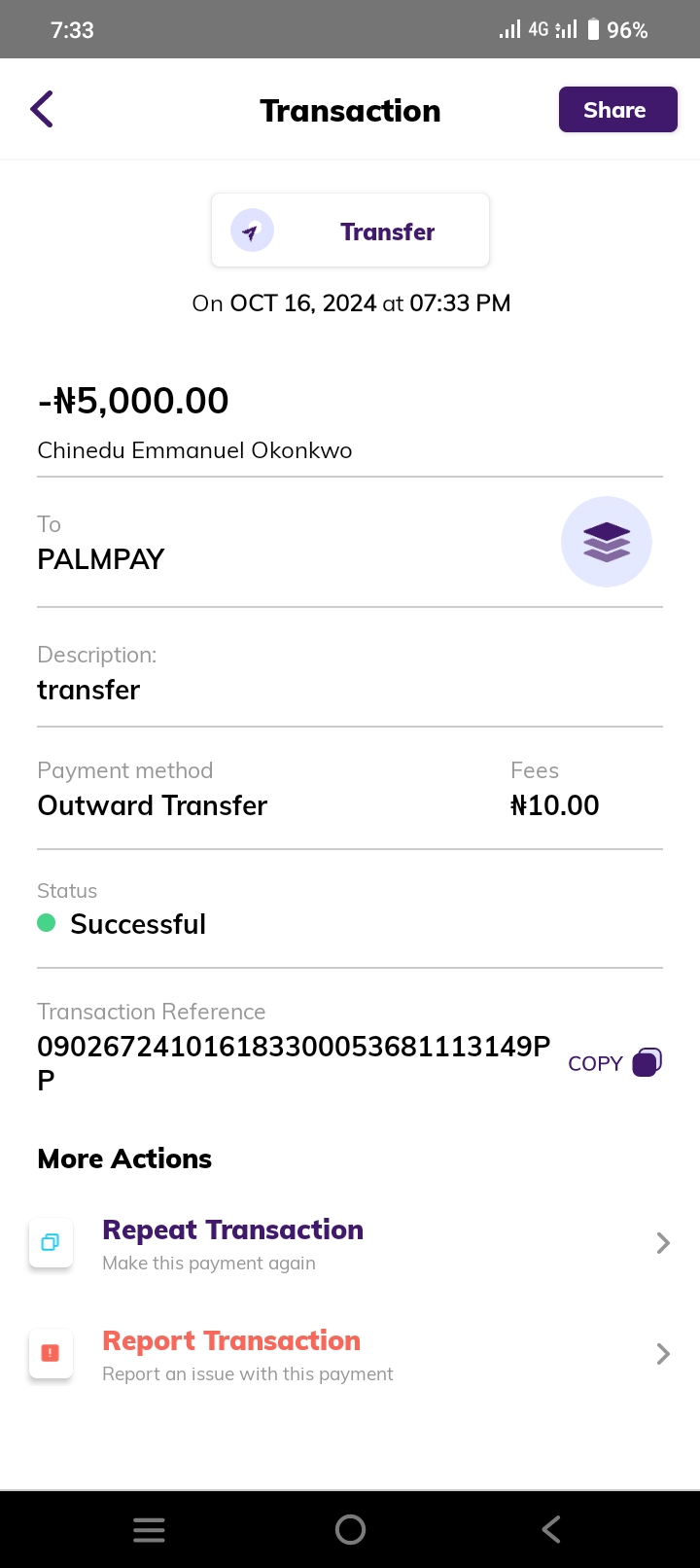Tap Android recent apps menu icon

149,1530
